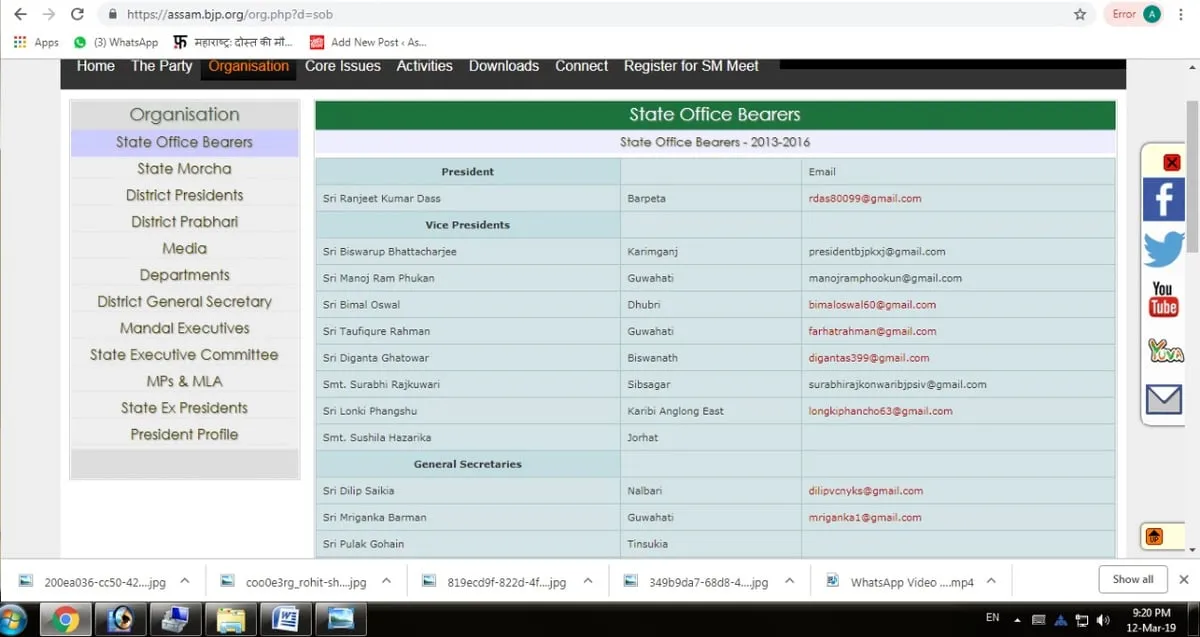
Task: Open the 200ea036 jpg downloaded file
Action: (x=95, y=581)
